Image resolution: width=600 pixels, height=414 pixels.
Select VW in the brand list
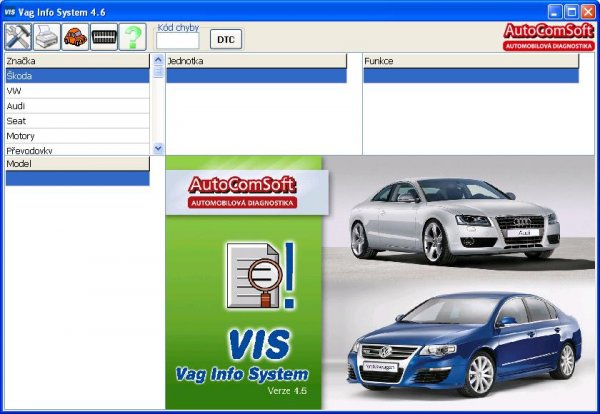click(76, 90)
